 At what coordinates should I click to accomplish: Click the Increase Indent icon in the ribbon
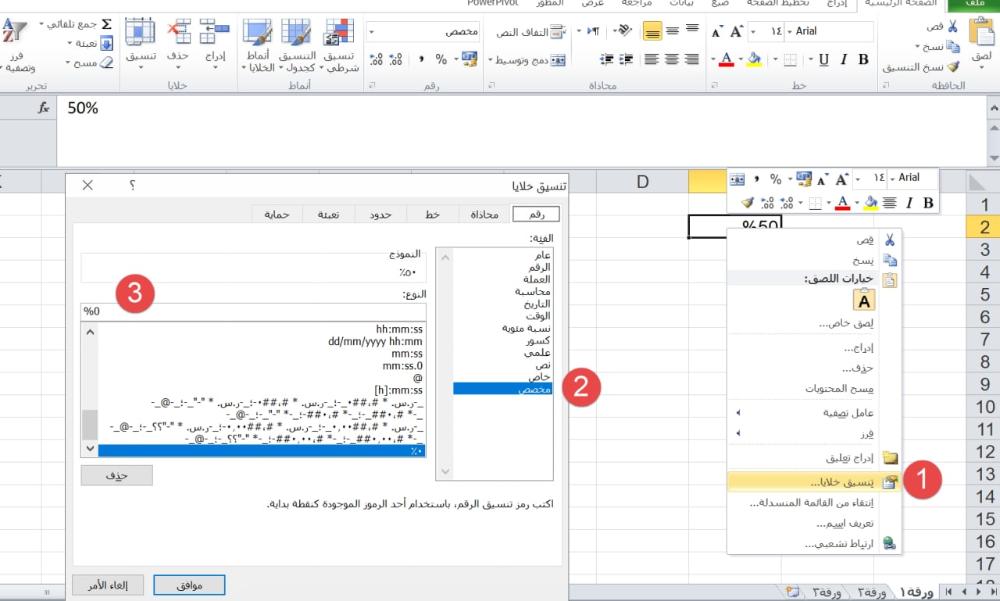pos(607,59)
